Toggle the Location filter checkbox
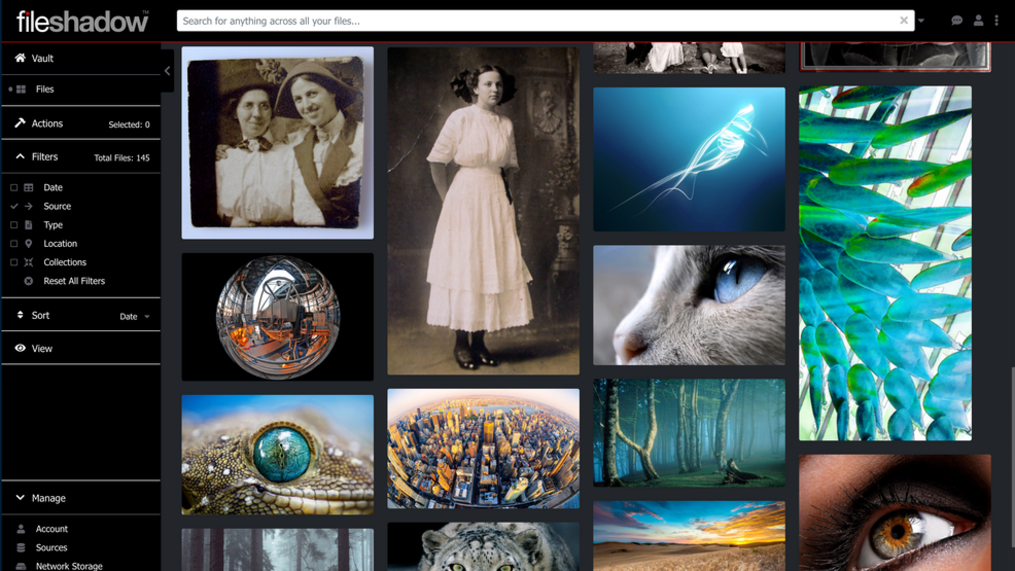 (x=14, y=243)
